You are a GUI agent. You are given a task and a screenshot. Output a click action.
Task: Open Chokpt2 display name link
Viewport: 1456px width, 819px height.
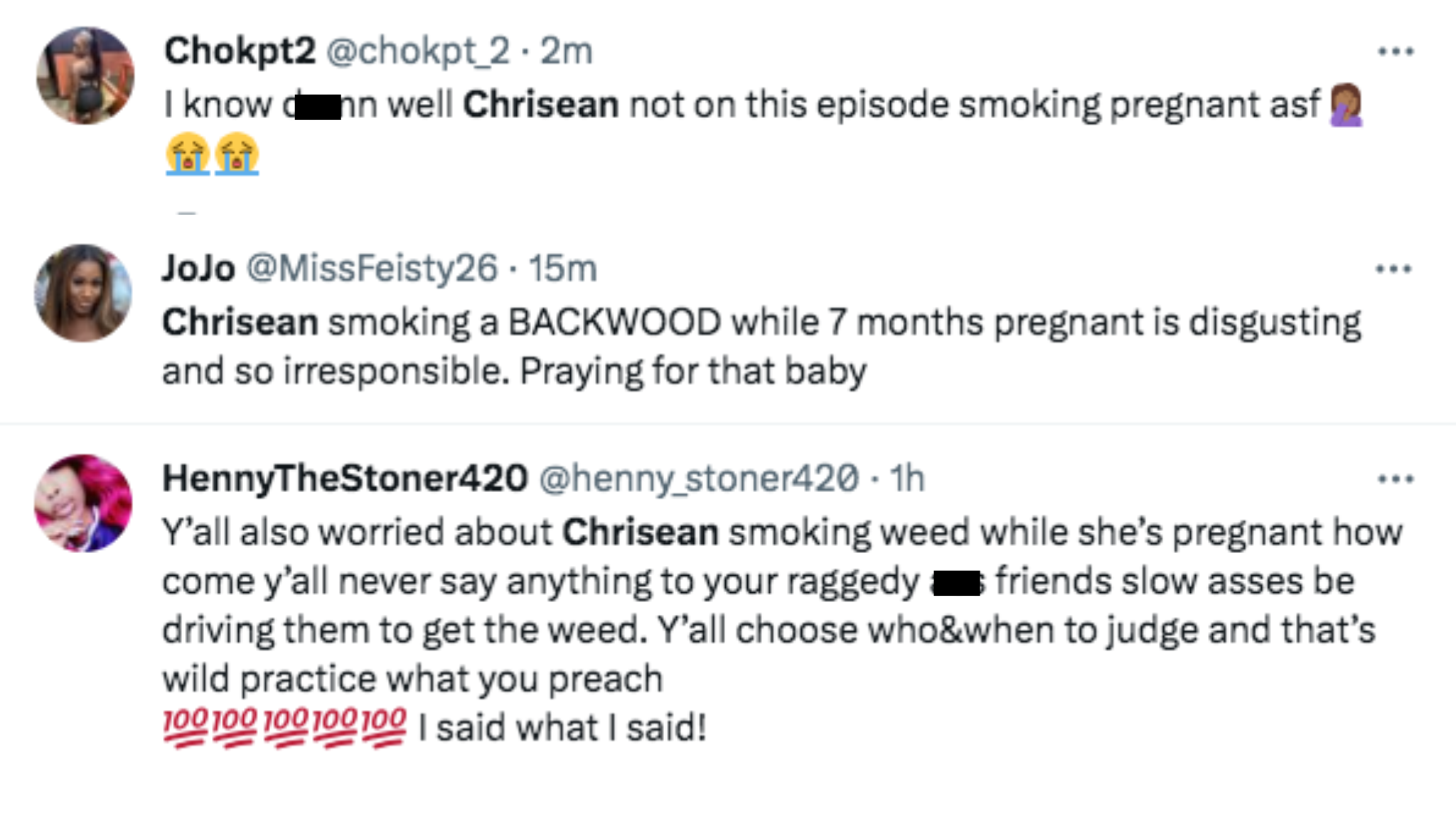click(240, 51)
